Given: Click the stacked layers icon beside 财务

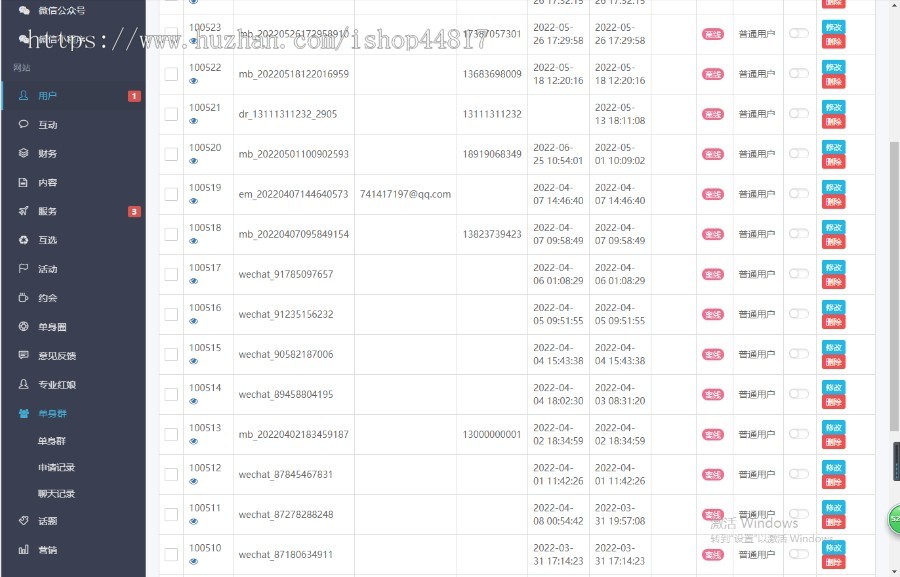Looking at the screenshot, I should (x=24, y=153).
